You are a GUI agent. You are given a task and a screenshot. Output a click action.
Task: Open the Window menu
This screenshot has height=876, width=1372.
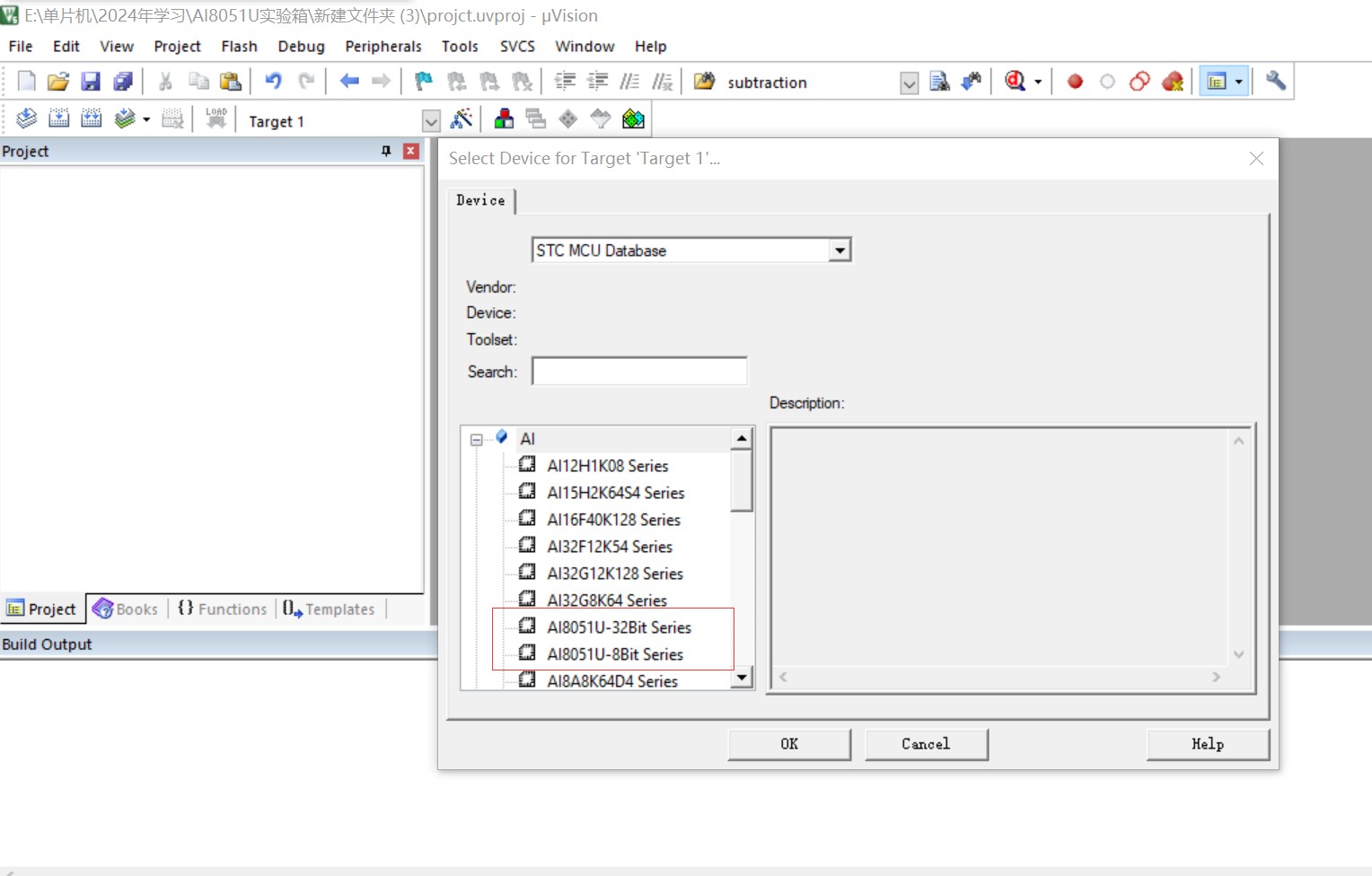585,46
